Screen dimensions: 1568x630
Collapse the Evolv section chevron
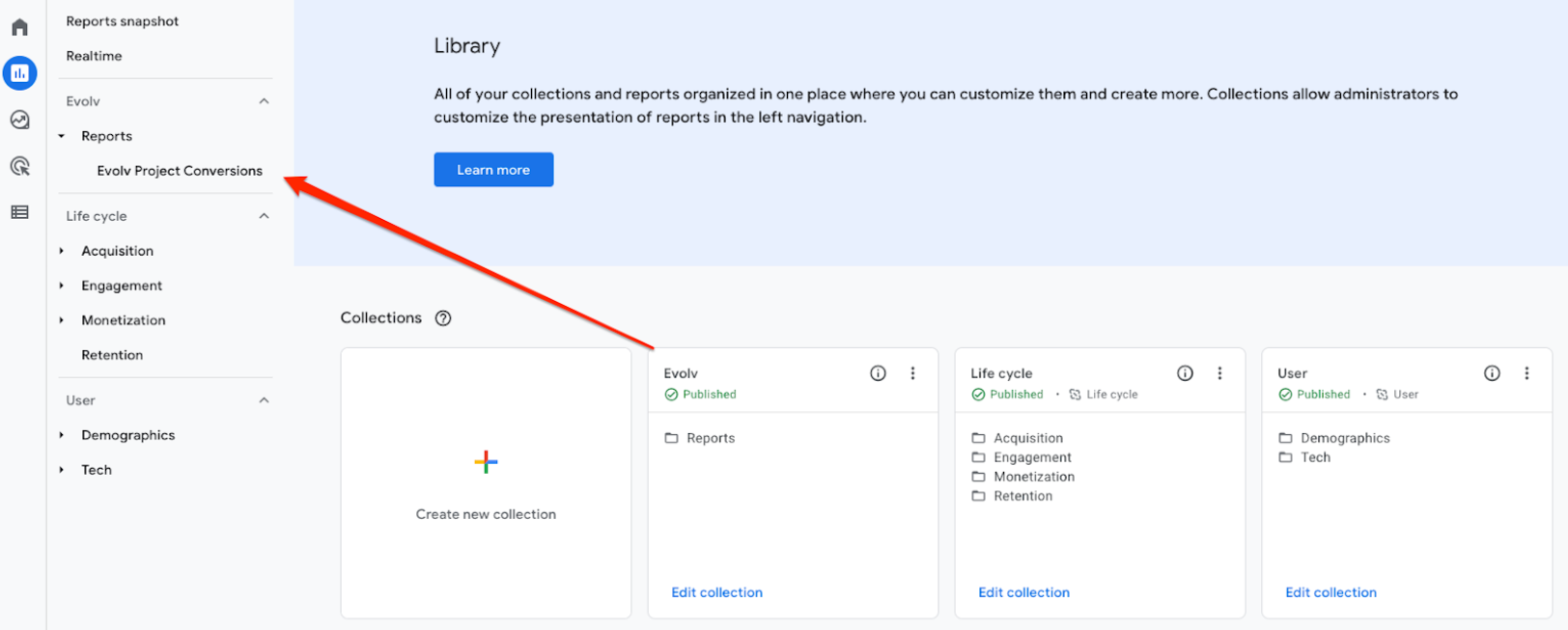[x=264, y=101]
